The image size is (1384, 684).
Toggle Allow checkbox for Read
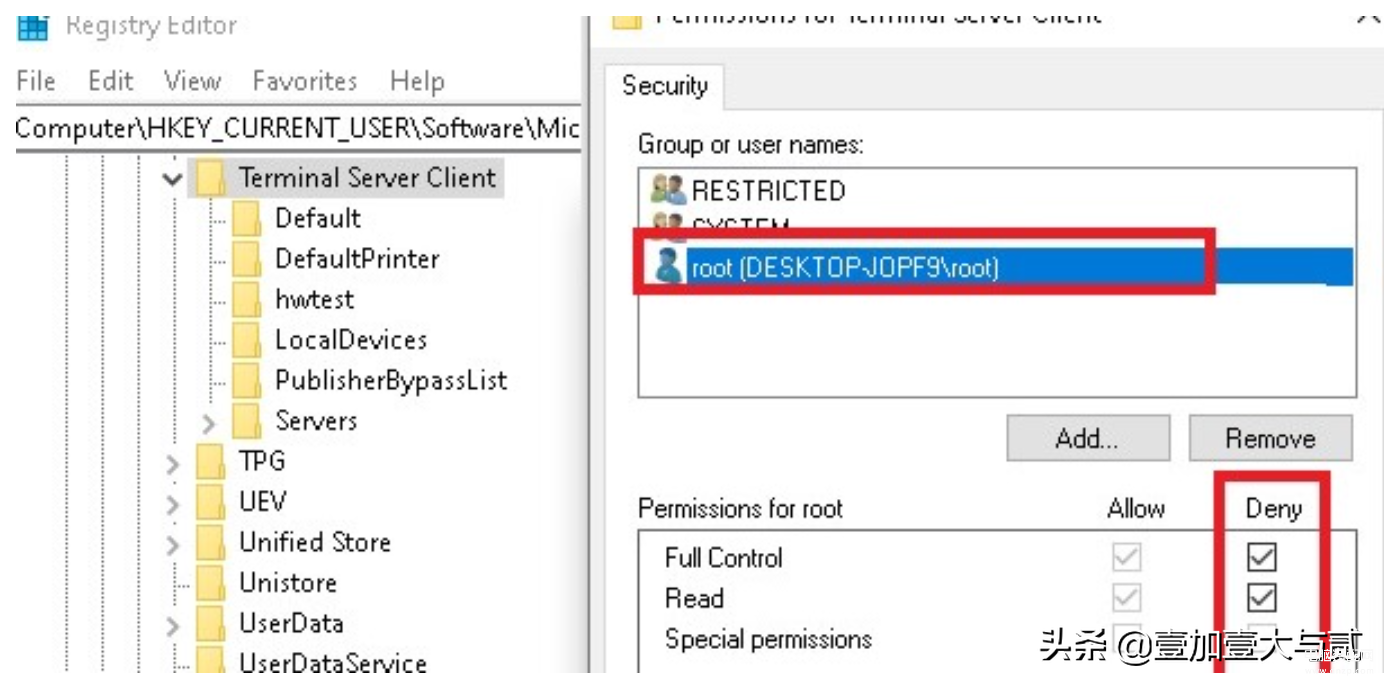(x=1127, y=598)
